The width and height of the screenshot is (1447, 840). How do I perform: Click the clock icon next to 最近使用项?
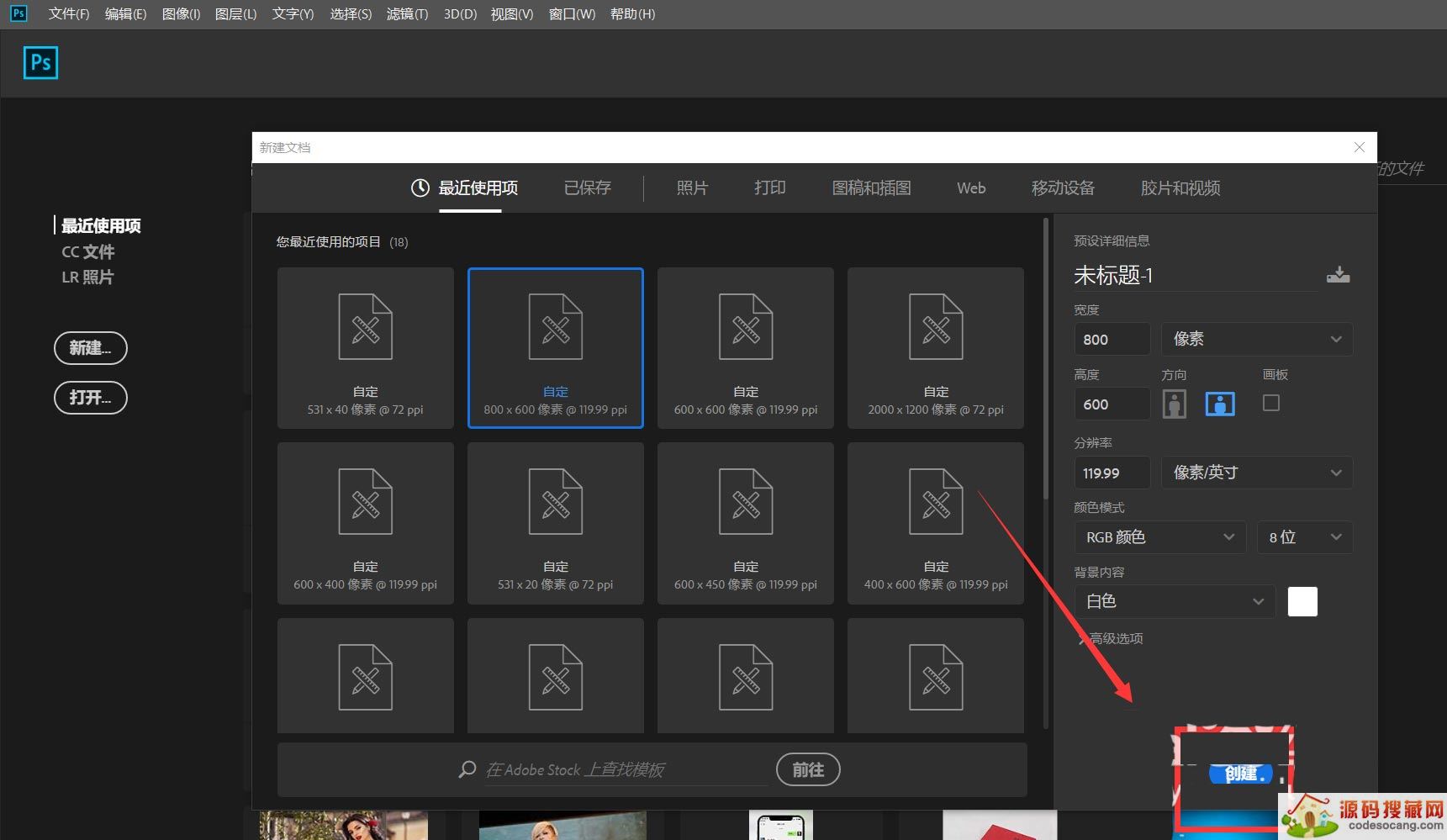[420, 188]
